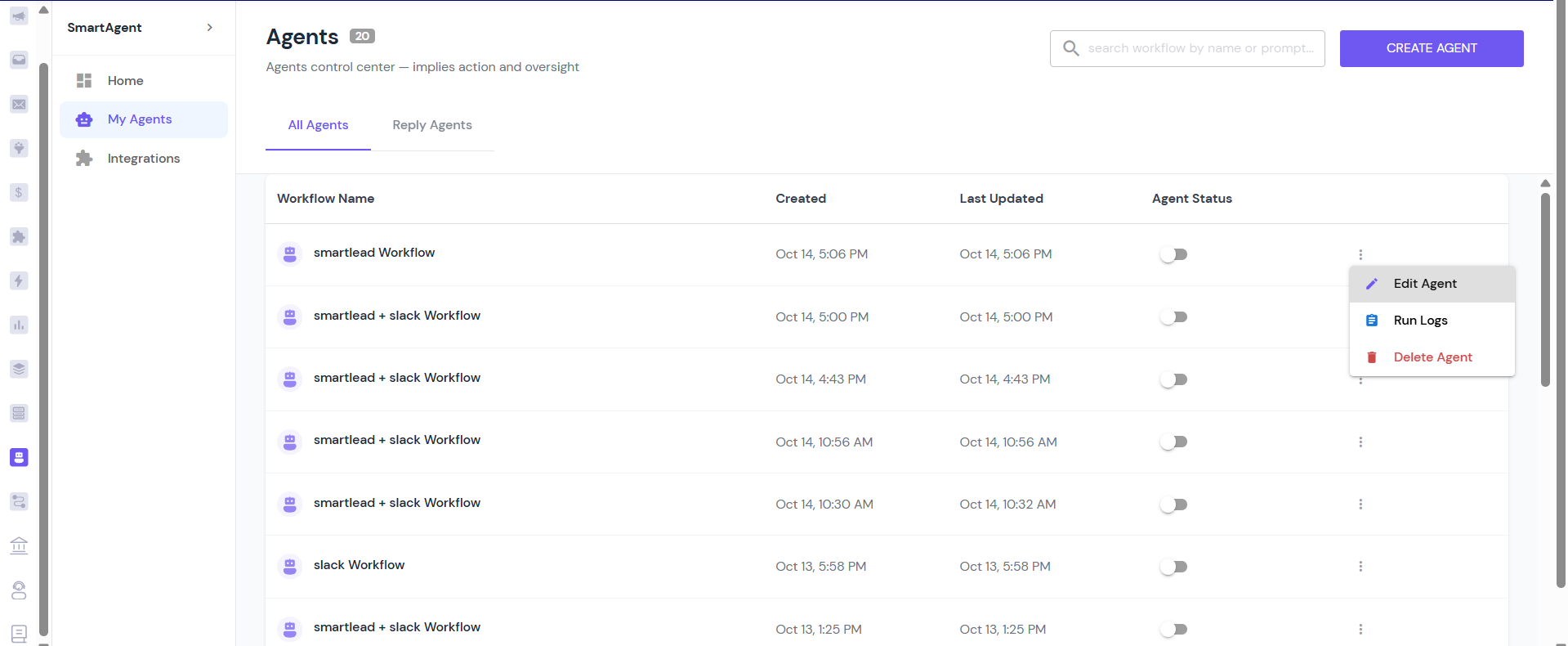Click the envelope mail icon in left rail
Viewport: 1568px width, 646px height.
point(19,104)
